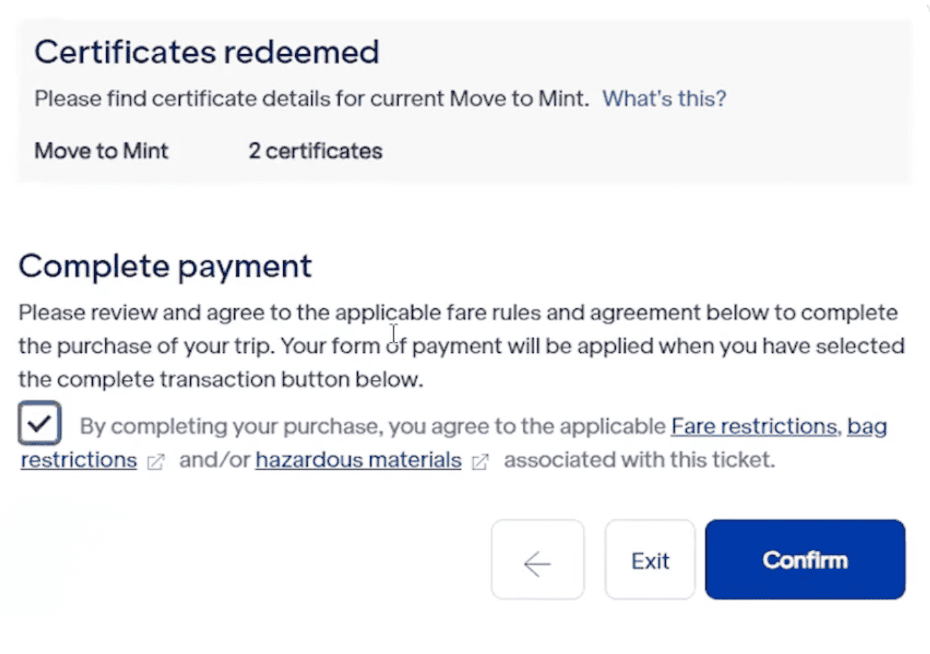
Task: View the Fare restrictions details
Action: [x=753, y=426]
